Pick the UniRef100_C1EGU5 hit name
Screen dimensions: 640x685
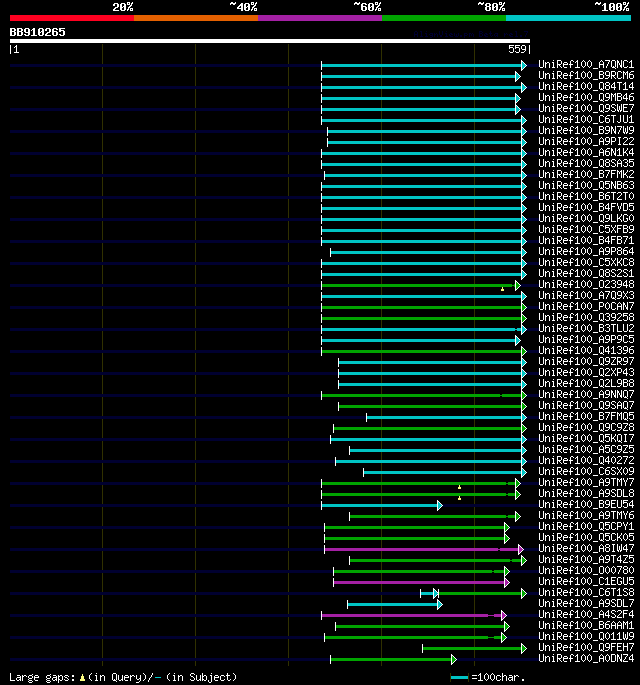tap(586, 581)
